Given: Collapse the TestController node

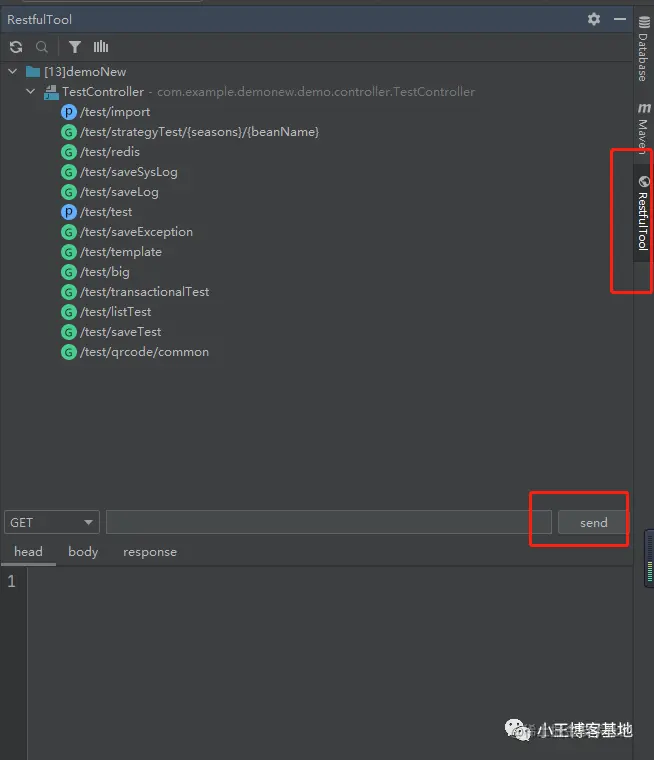Looking at the screenshot, I should (31, 91).
